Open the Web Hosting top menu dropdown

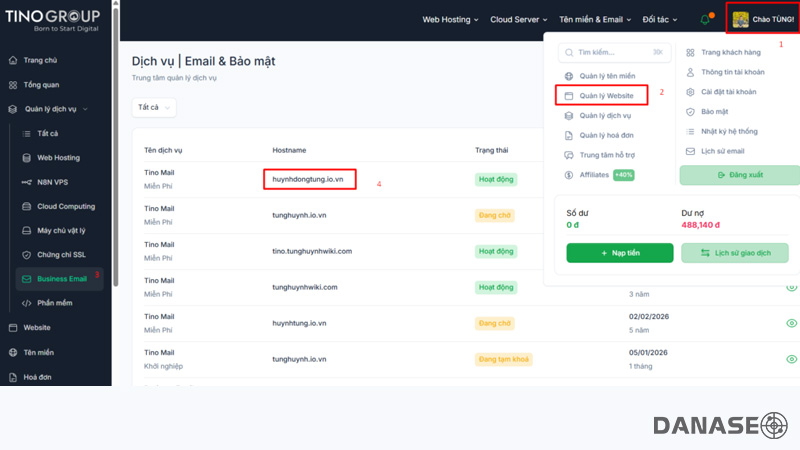tap(450, 19)
